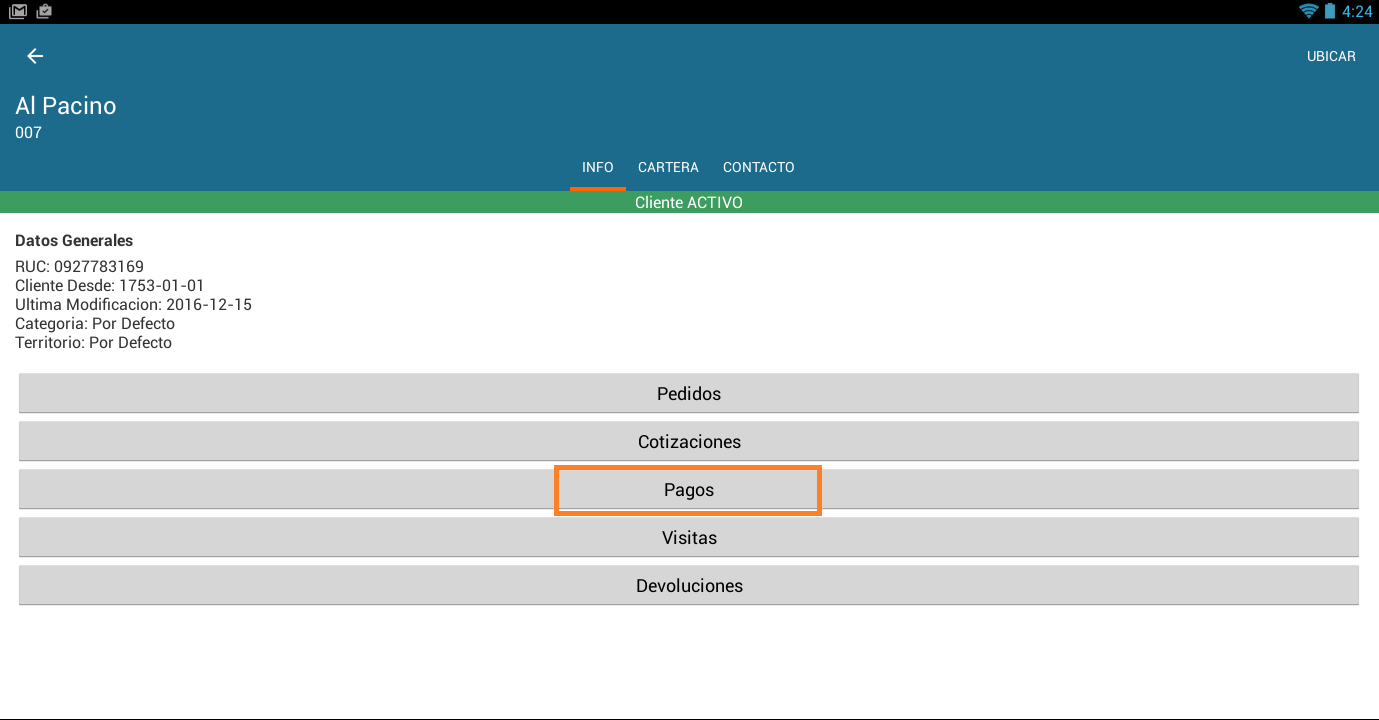Select the RUC: 0927783169 line

(x=80, y=267)
